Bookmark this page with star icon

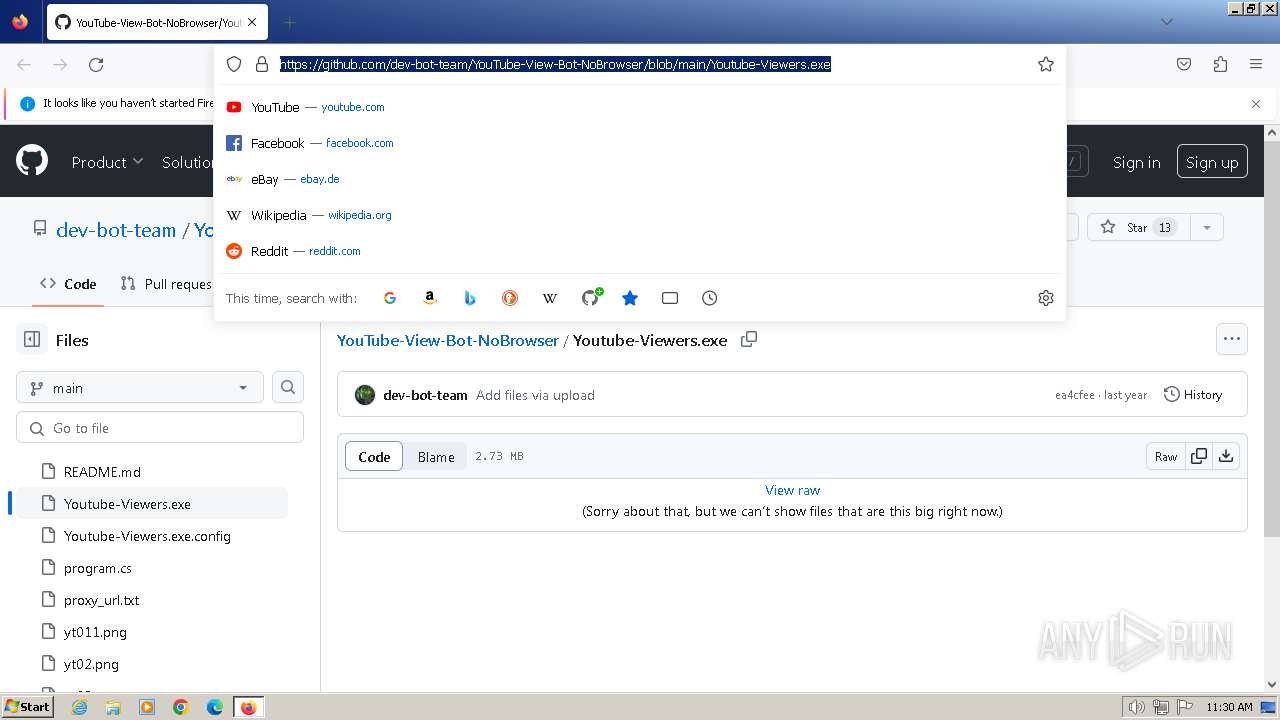[1046, 64]
